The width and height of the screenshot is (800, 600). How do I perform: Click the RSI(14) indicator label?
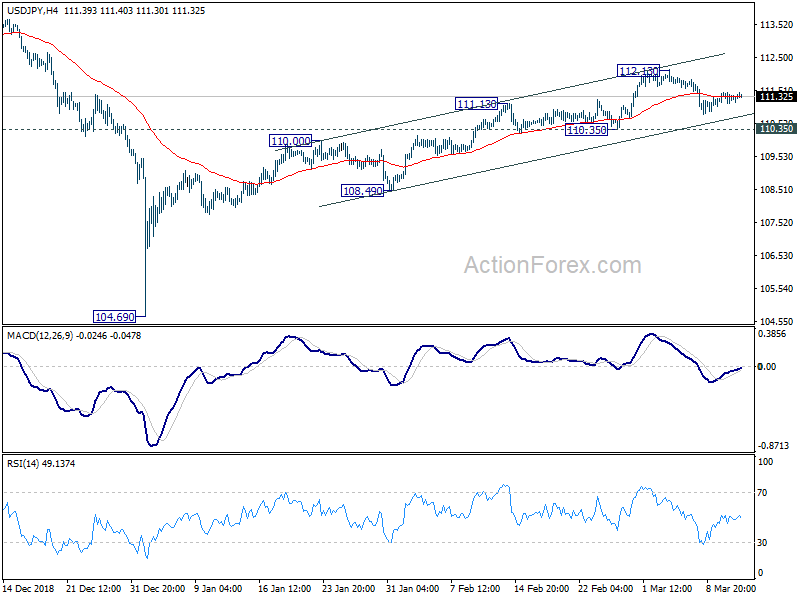point(22,464)
